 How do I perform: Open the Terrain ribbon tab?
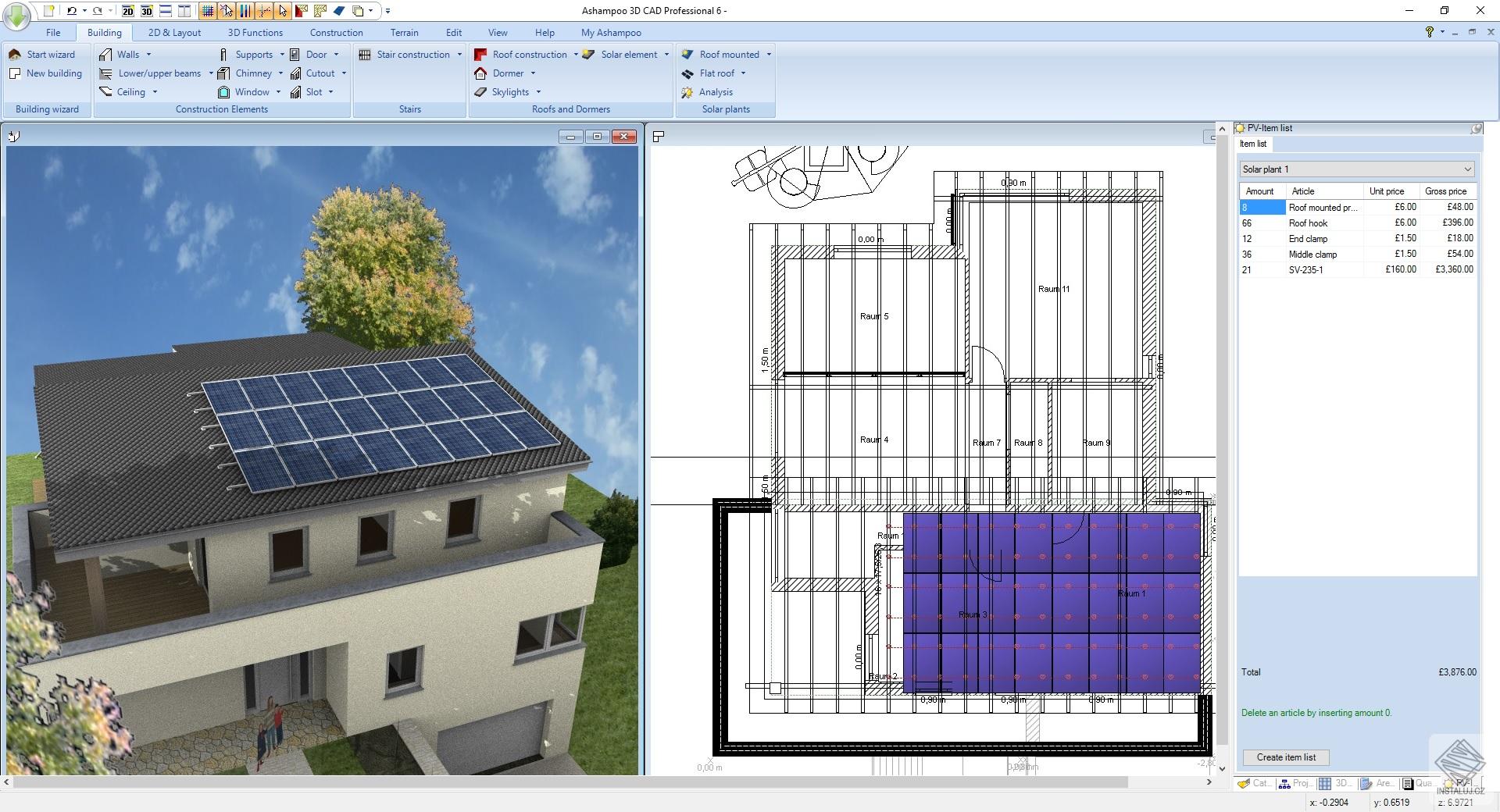[x=404, y=32]
